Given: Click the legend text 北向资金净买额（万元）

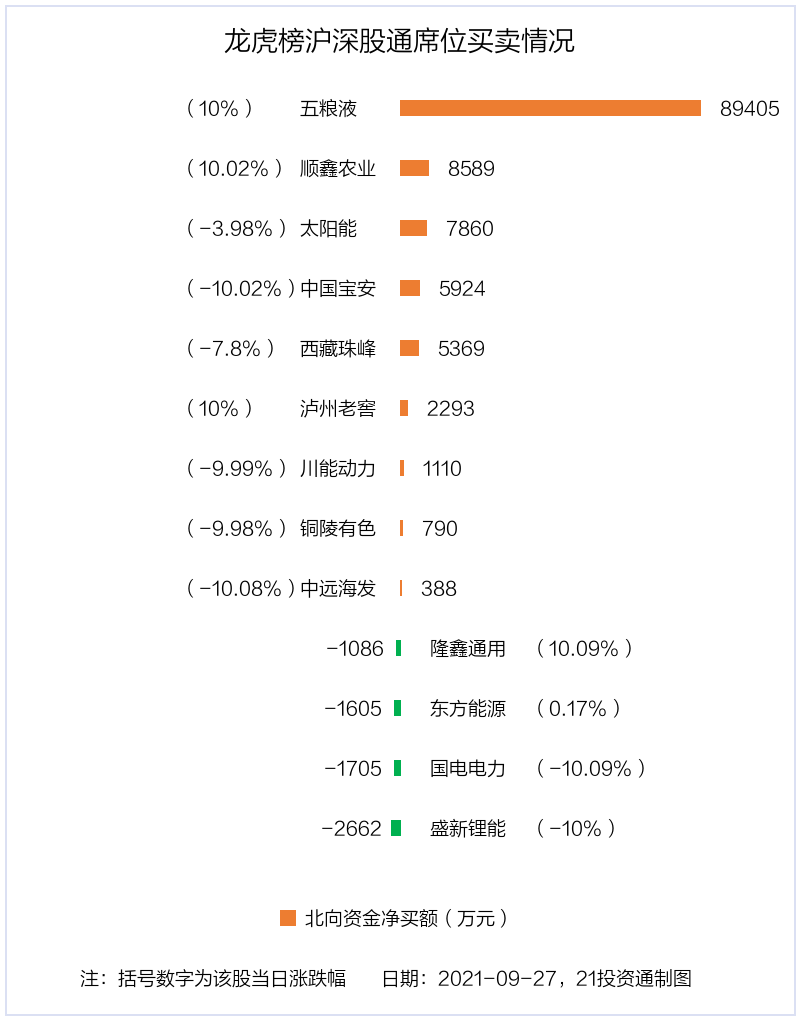Looking at the screenshot, I should click(406, 918).
